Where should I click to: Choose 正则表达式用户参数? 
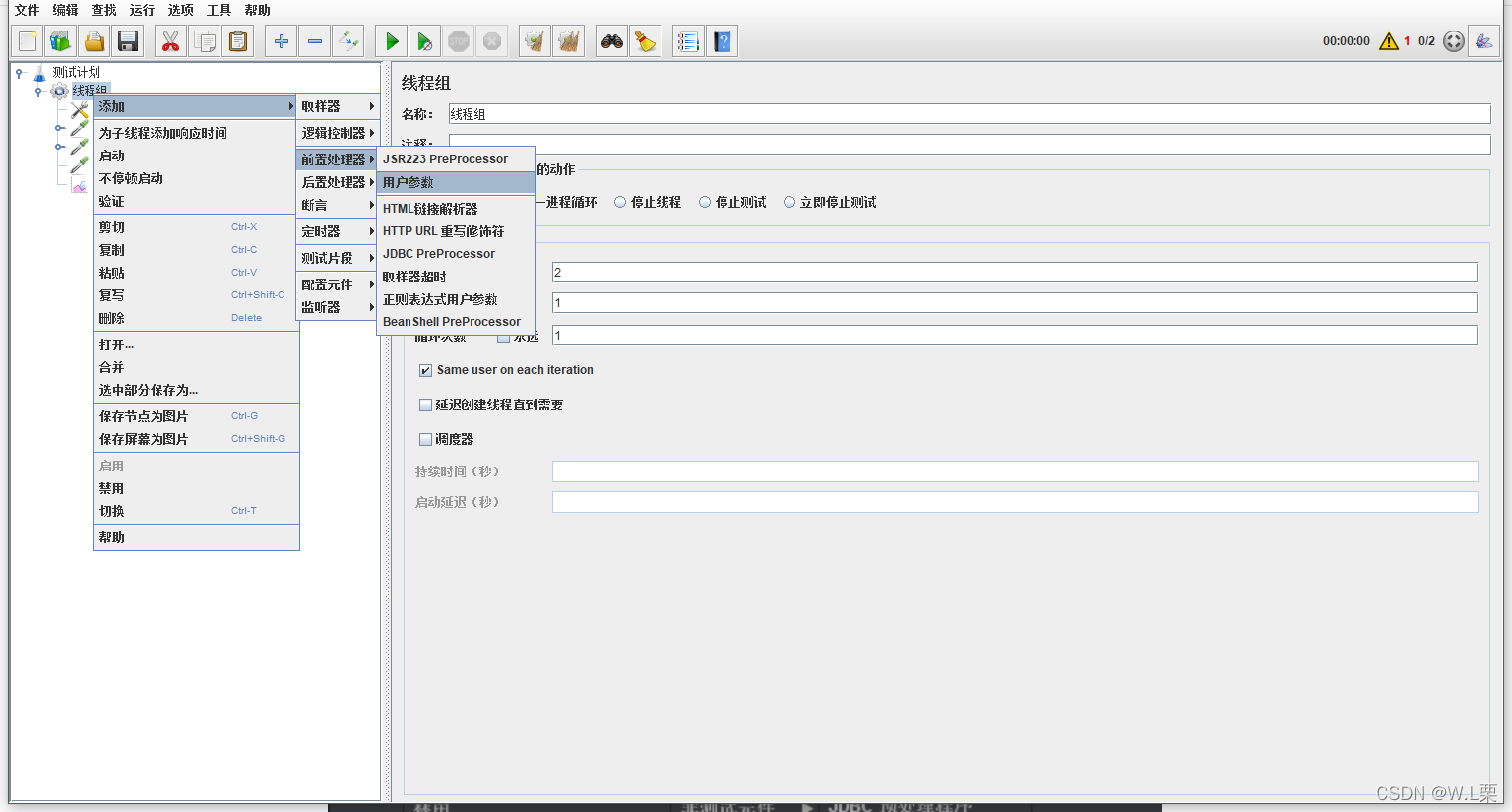(x=457, y=299)
